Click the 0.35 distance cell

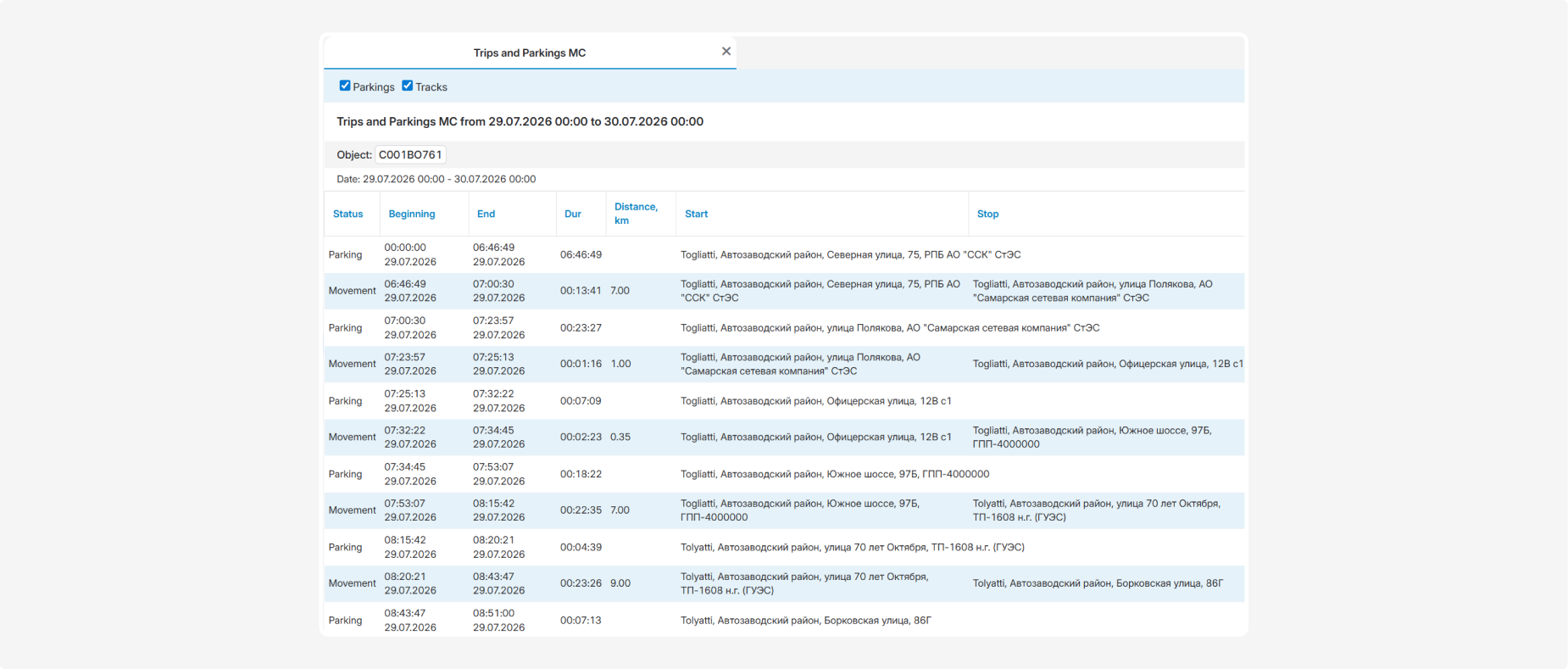620,437
